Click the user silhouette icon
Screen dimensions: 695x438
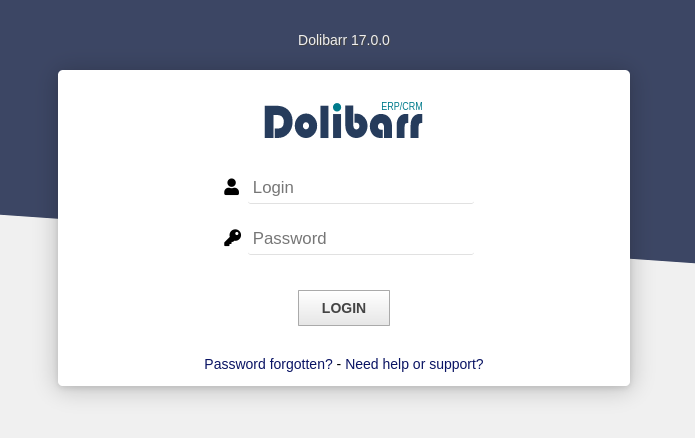[x=231, y=187]
